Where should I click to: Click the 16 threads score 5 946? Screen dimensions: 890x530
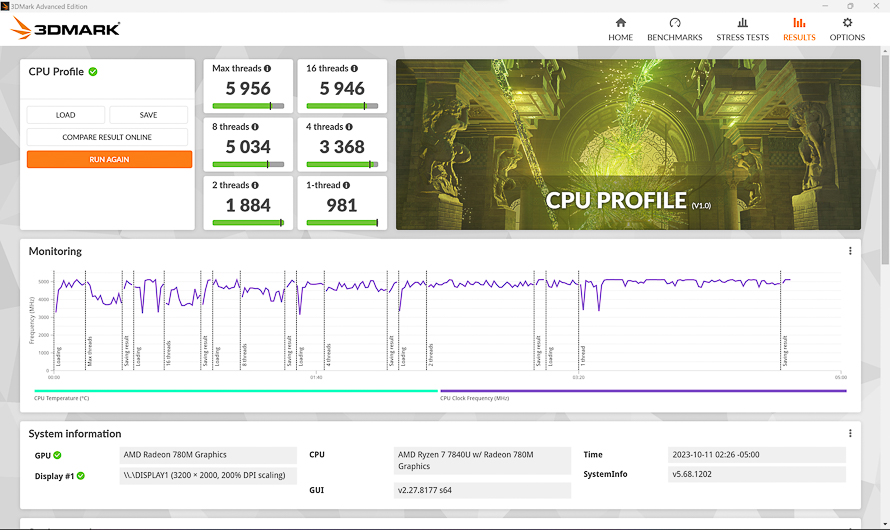point(342,89)
